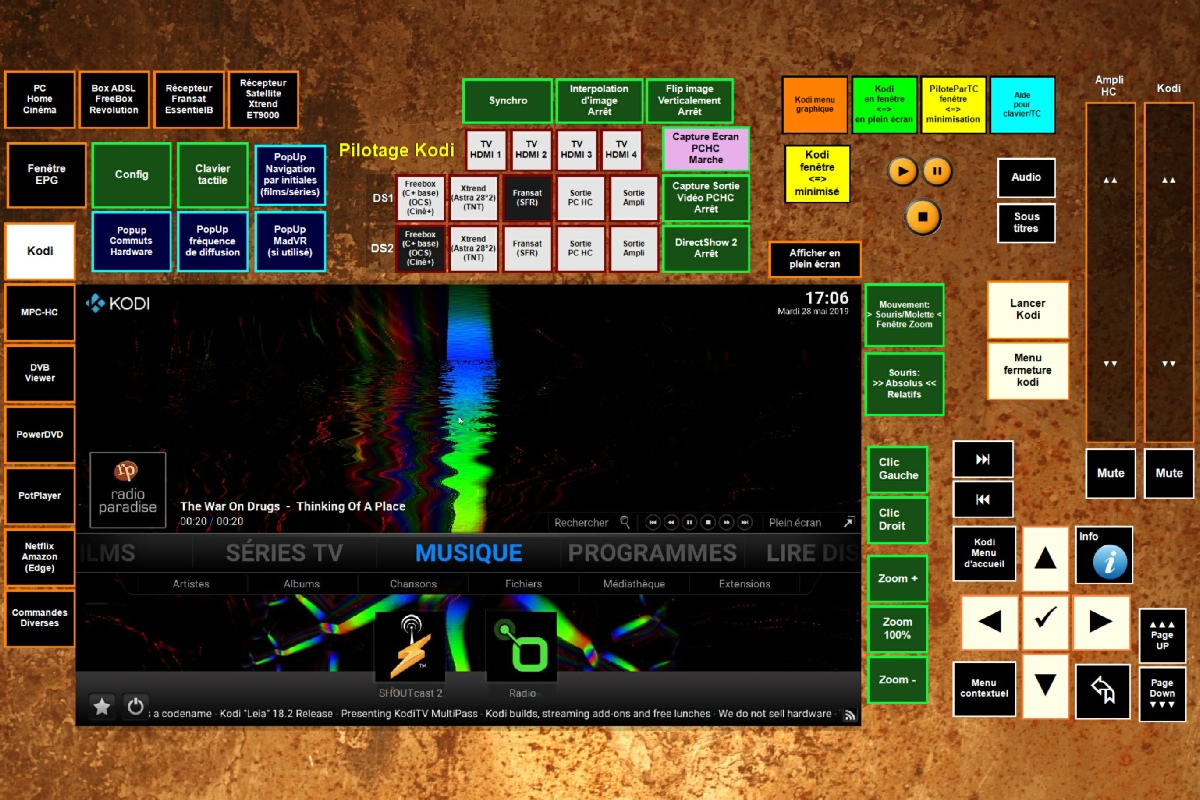Open PopUp MadVR panel
1200x800 pixels.
click(289, 241)
